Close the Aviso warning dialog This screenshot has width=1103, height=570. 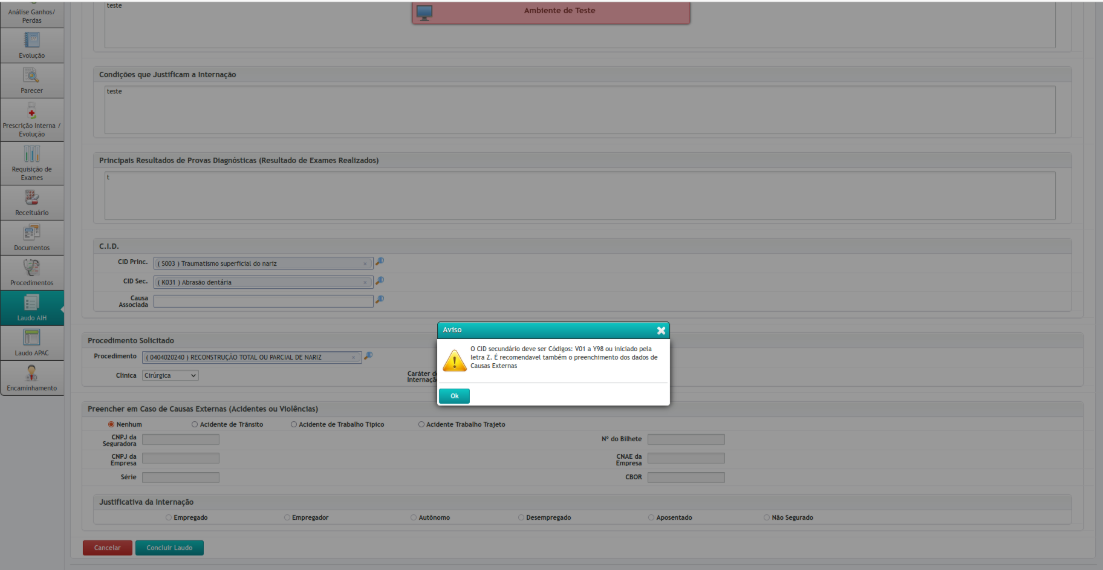tap(661, 330)
